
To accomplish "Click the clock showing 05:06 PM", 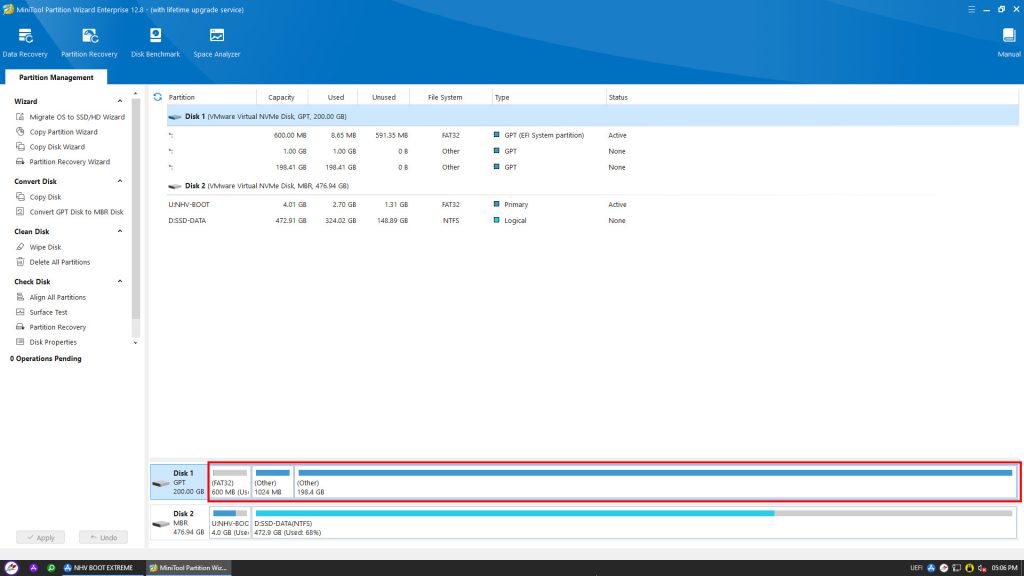I will click(x=1004, y=568).
